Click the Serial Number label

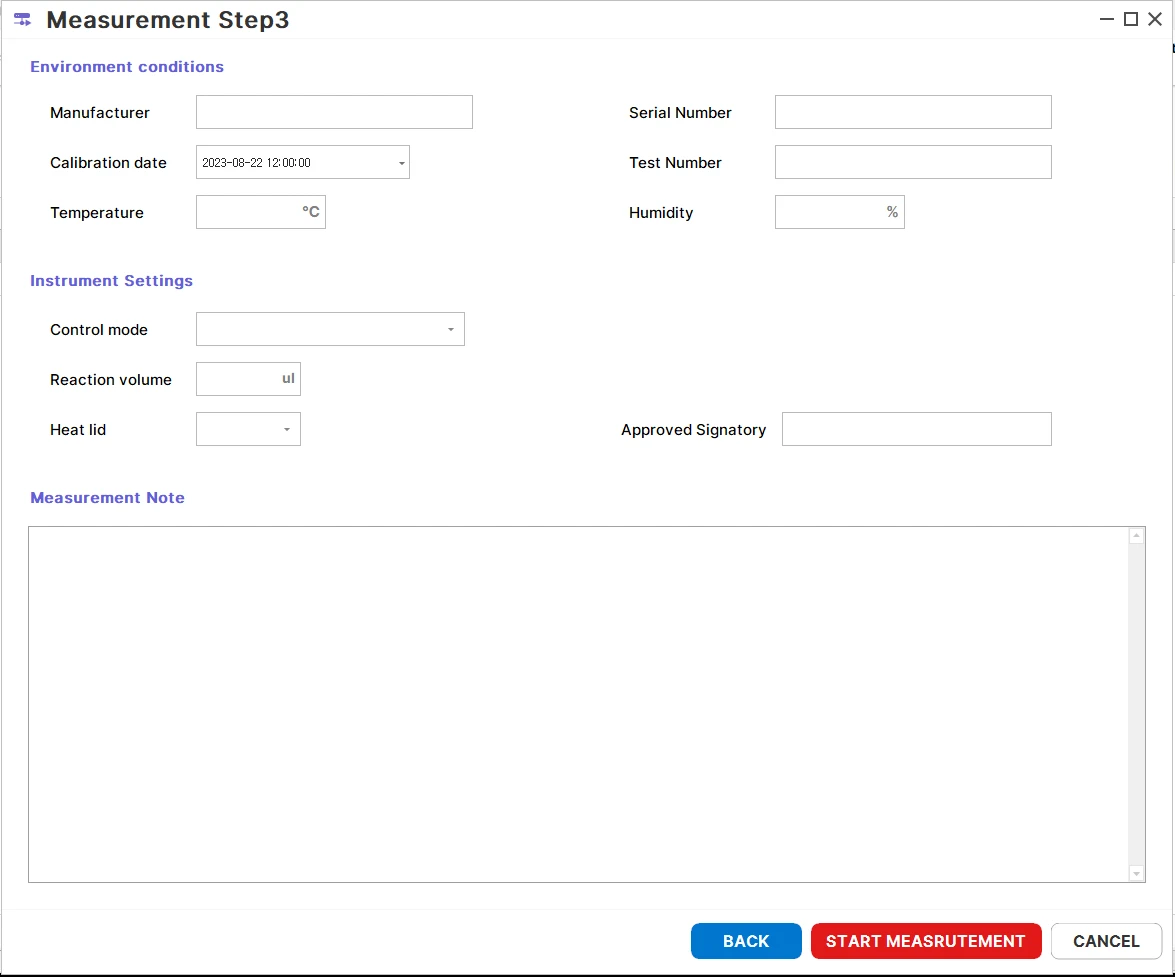point(680,112)
